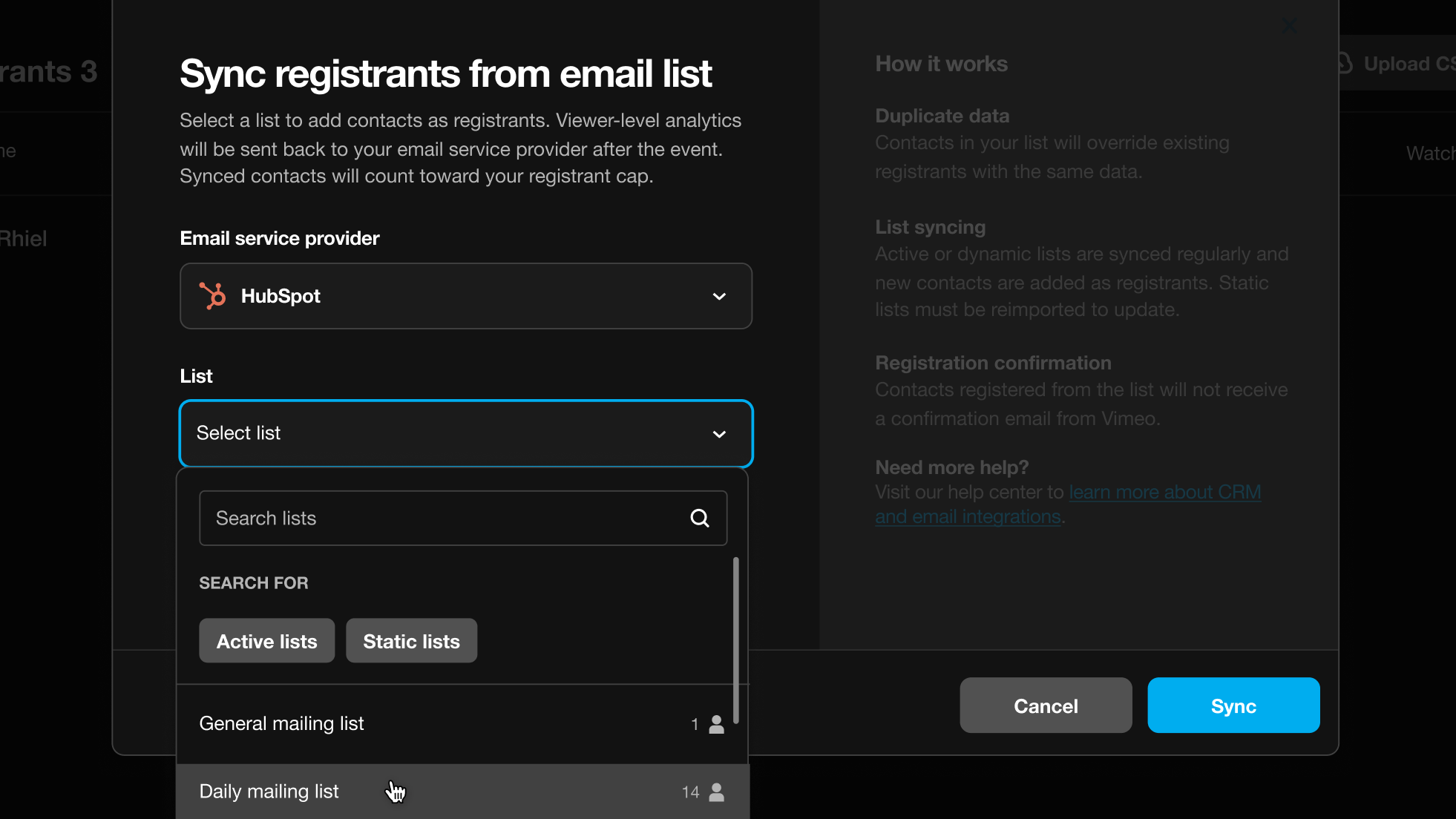The width and height of the screenshot is (1456, 819).
Task: Click the HubSpot sprocket logo icon
Action: click(213, 296)
